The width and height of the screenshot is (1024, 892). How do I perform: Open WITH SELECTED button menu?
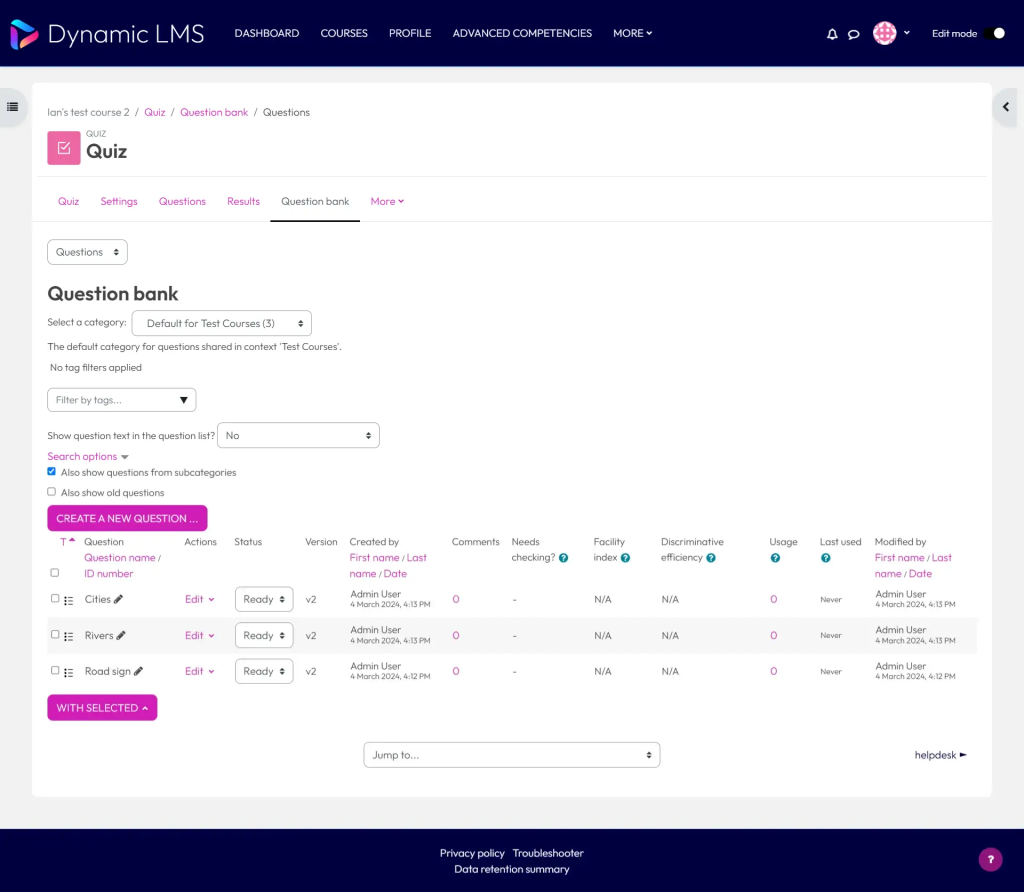tap(102, 708)
